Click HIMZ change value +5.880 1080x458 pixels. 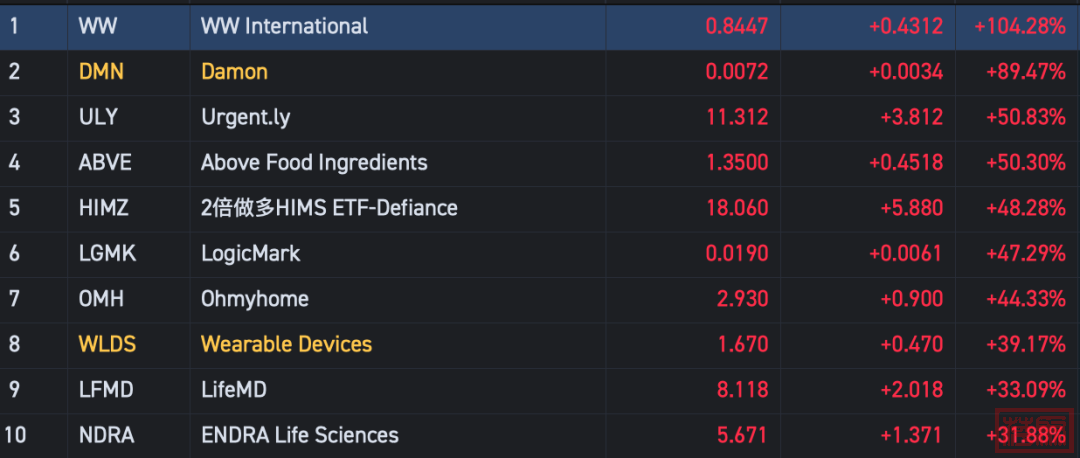tap(911, 208)
